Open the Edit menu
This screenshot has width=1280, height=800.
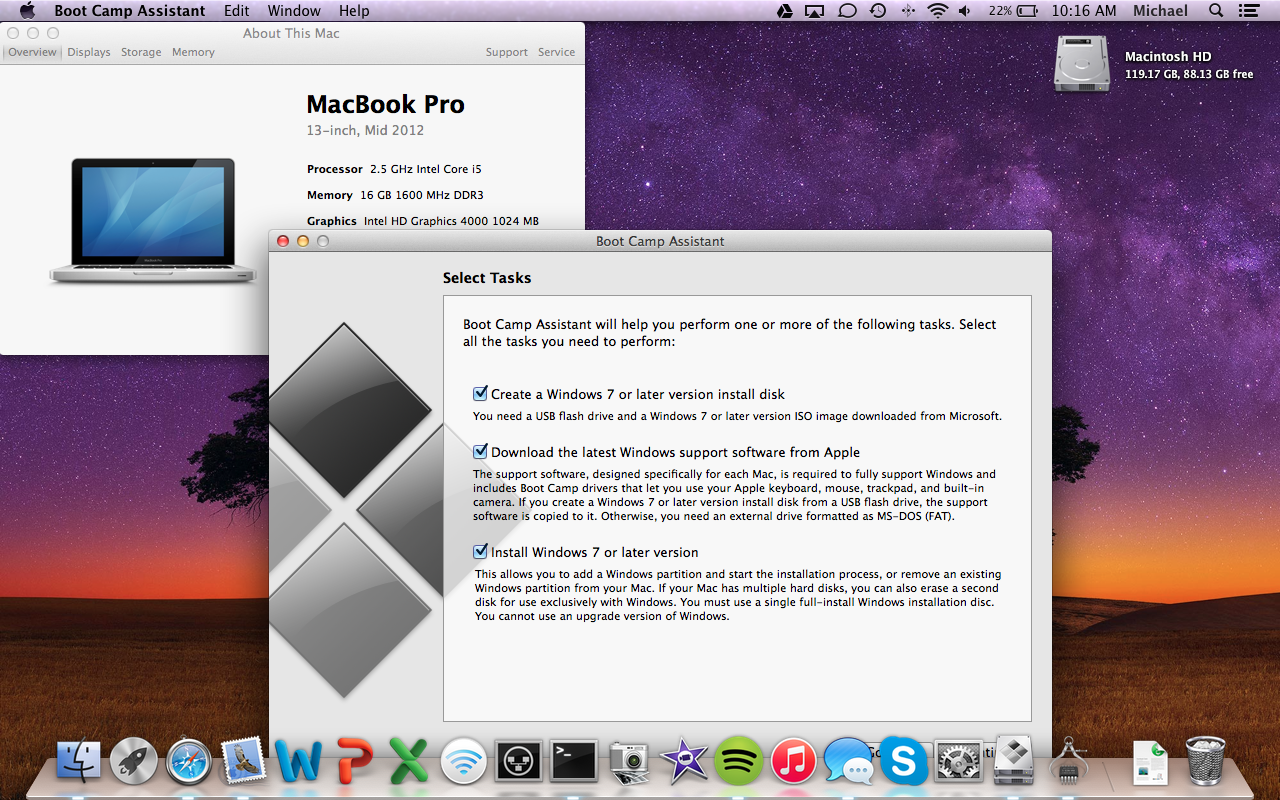(237, 11)
